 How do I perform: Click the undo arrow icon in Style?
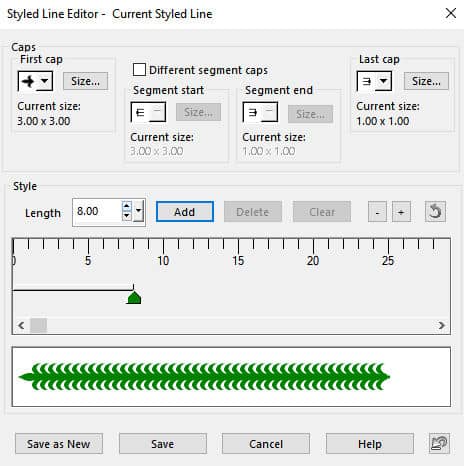(435, 211)
